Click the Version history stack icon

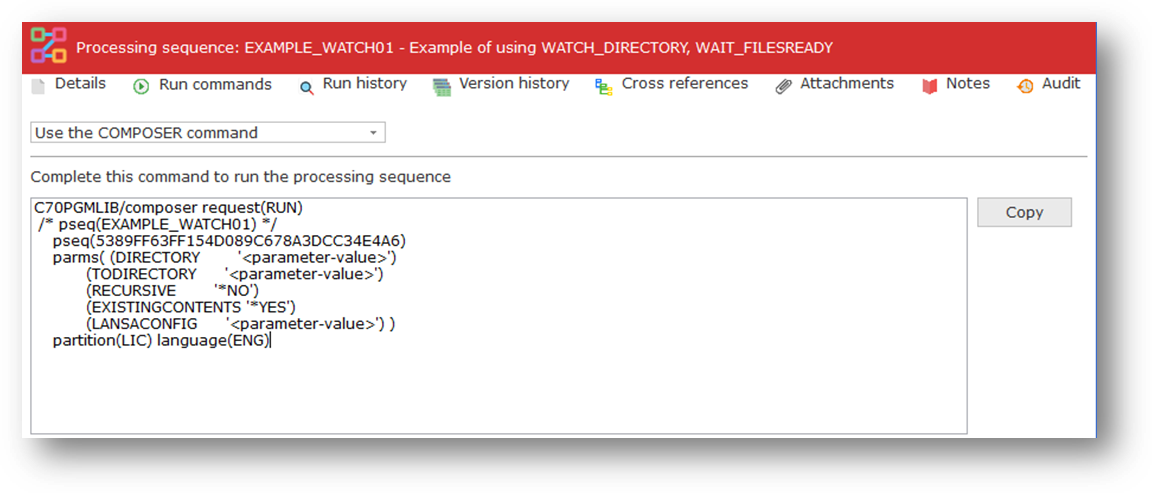pos(442,87)
